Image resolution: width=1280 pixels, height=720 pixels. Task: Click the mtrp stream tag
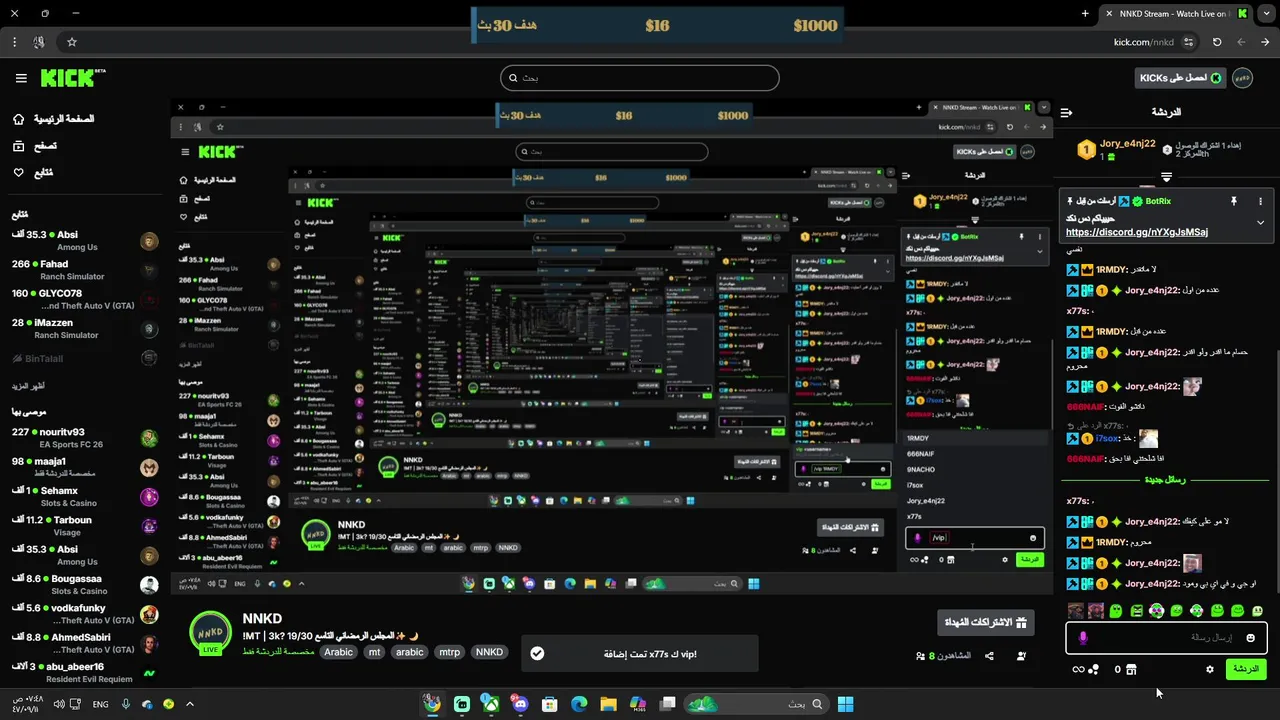point(450,652)
